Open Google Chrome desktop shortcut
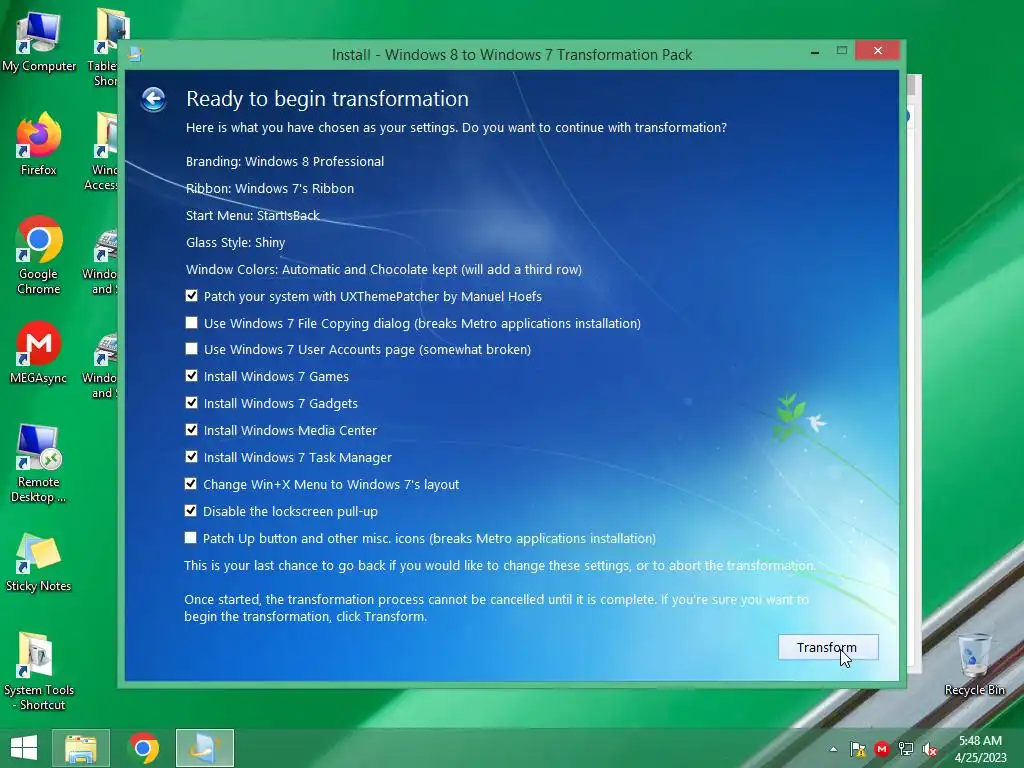 [39, 255]
